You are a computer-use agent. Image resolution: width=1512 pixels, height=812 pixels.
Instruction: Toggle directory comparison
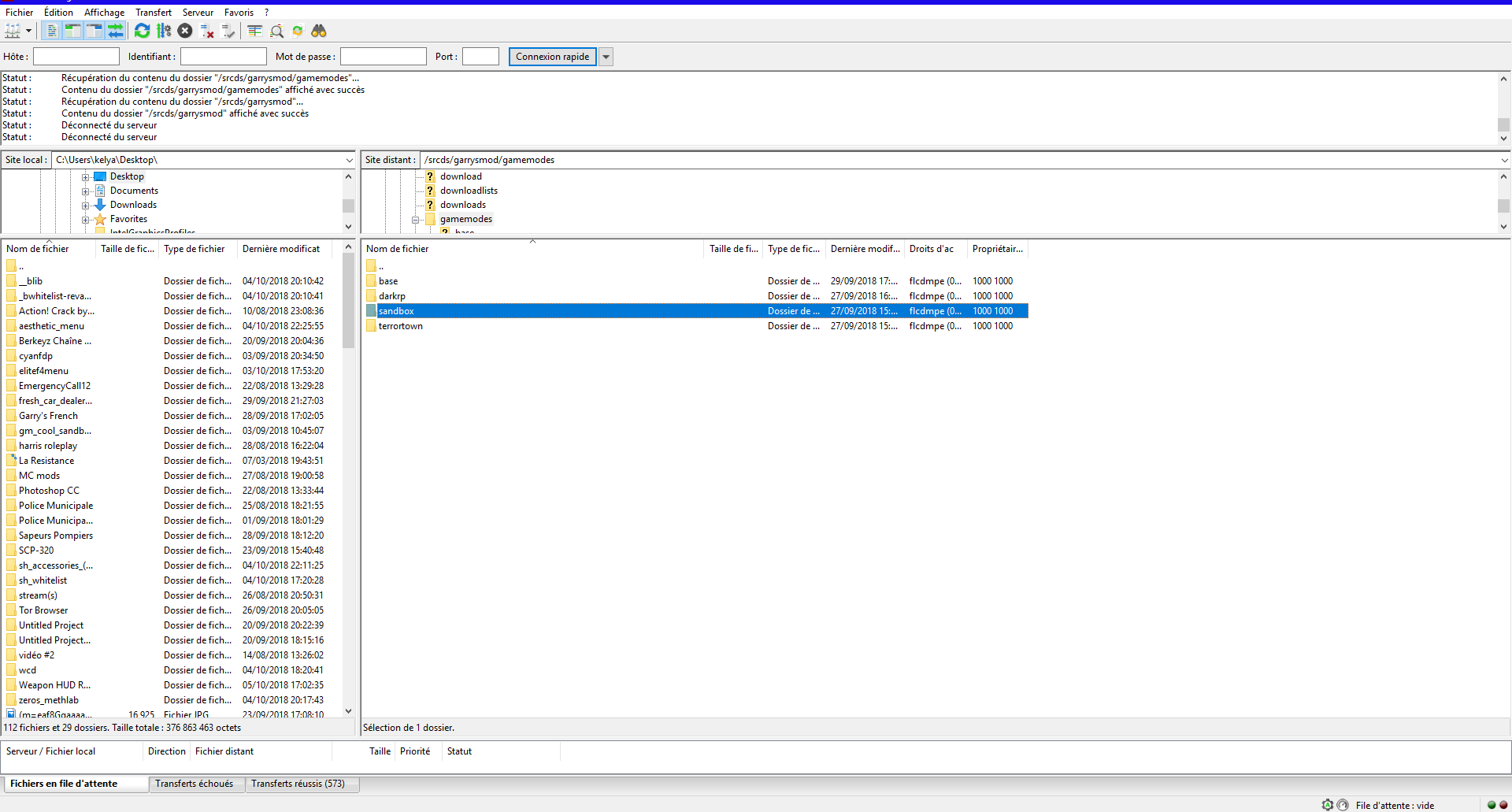[276, 31]
